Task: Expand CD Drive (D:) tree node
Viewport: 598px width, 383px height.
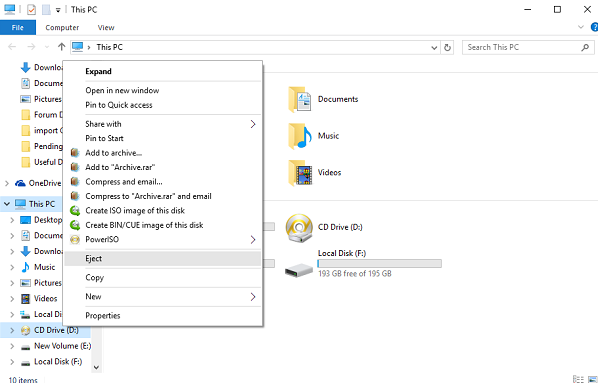Action: [x=12, y=330]
